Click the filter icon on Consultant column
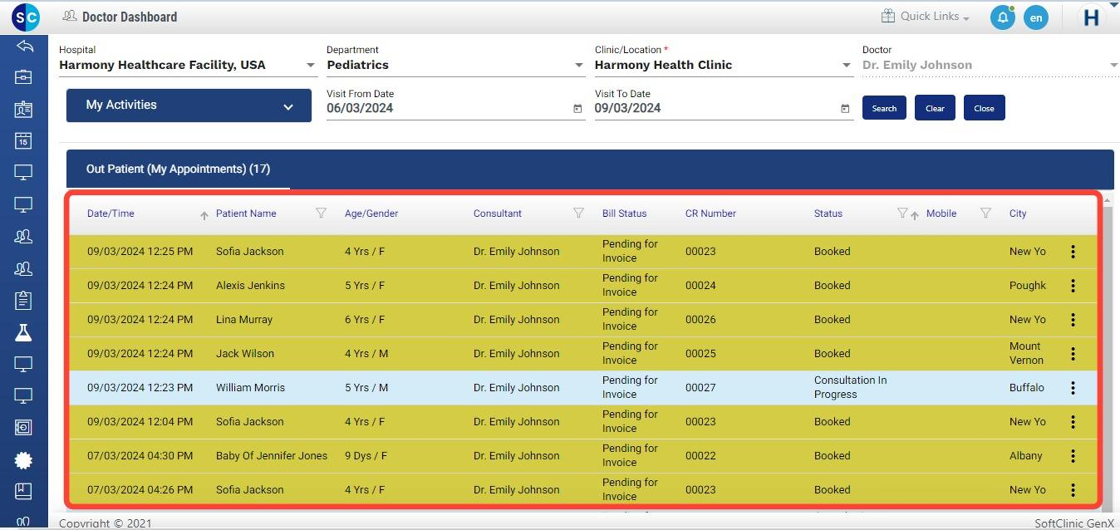 coord(579,213)
